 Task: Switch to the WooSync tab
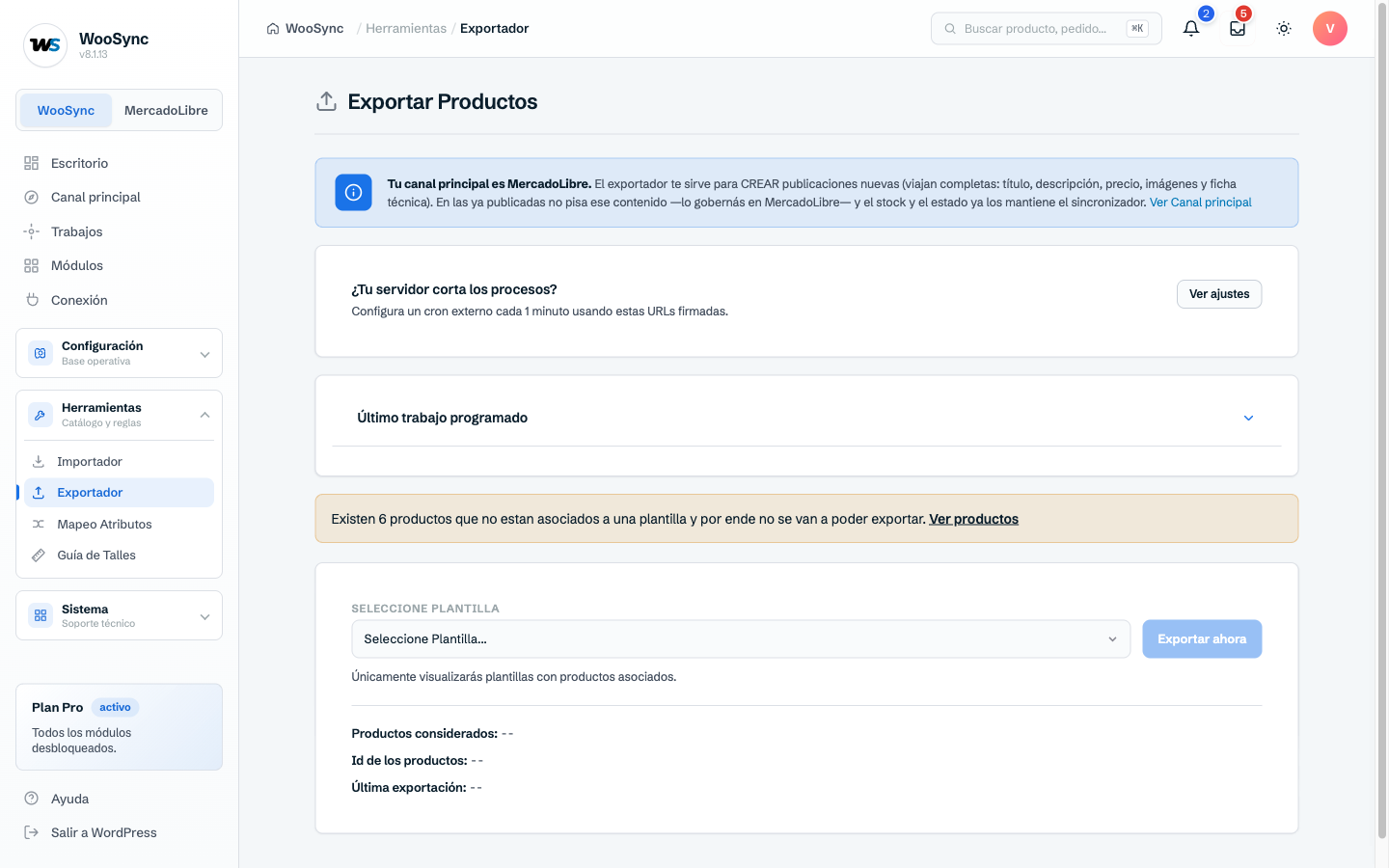[66, 110]
